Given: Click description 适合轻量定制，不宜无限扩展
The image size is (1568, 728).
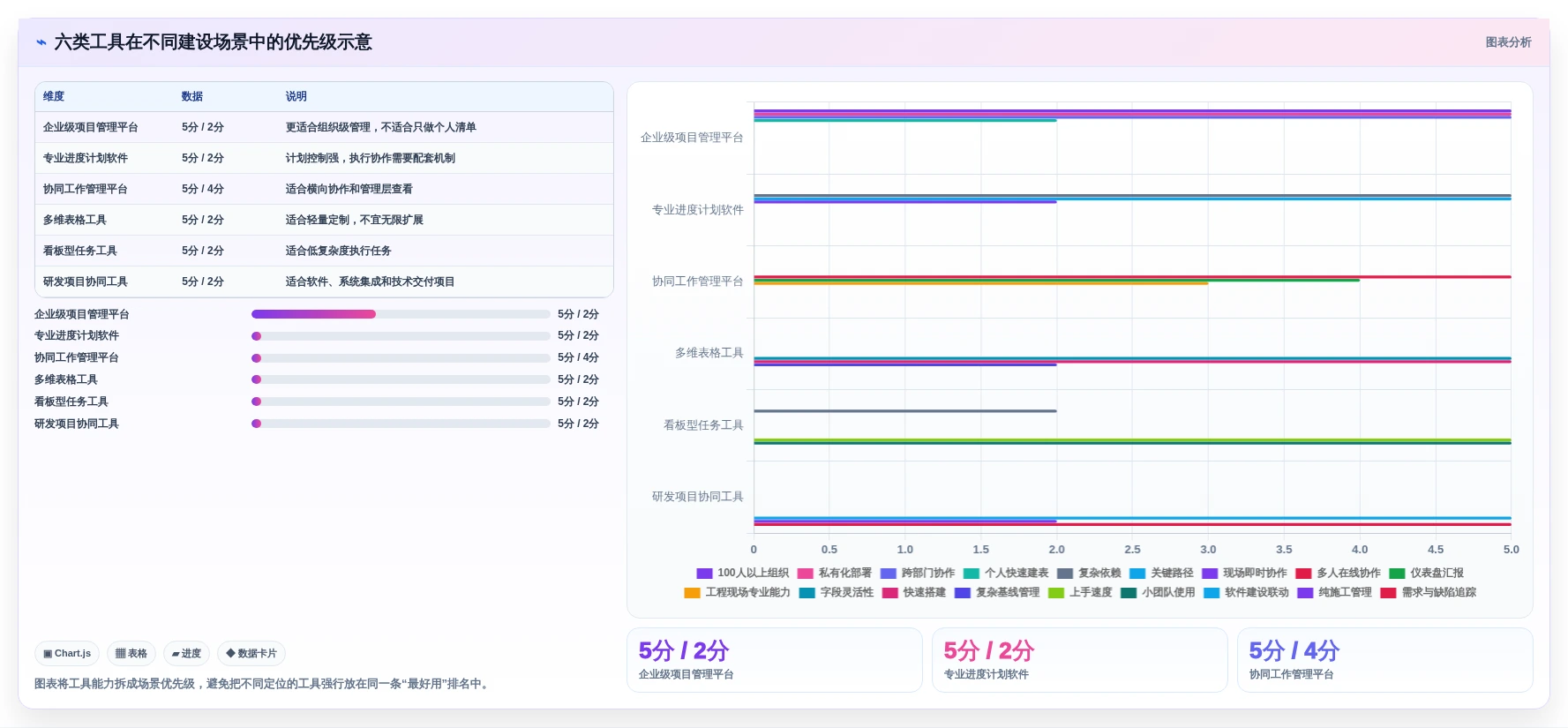Looking at the screenshot, I should tap(354, 221).
